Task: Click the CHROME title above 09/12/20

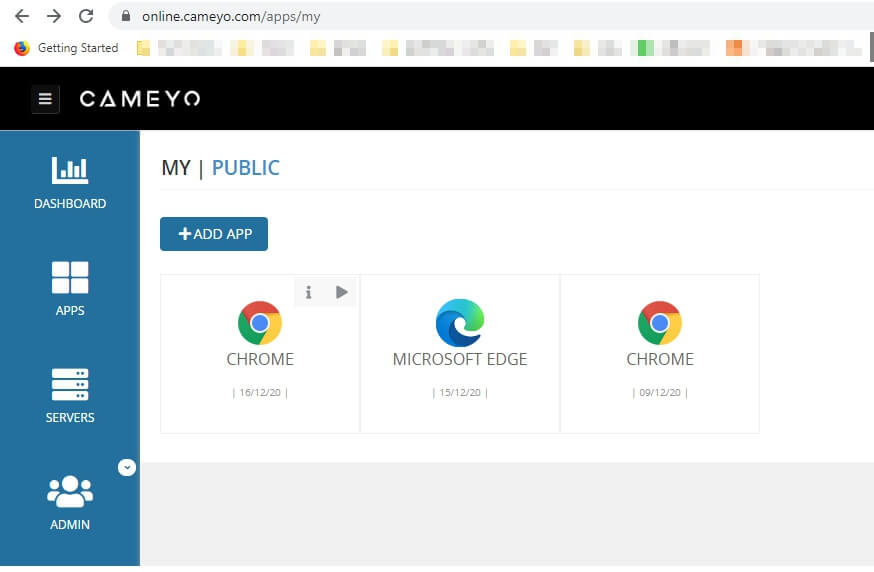Action: [x=660, y=360]
